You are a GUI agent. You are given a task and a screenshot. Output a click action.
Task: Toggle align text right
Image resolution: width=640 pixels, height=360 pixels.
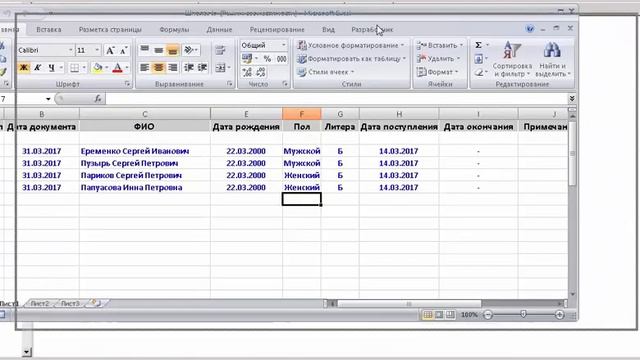point(173,68)
